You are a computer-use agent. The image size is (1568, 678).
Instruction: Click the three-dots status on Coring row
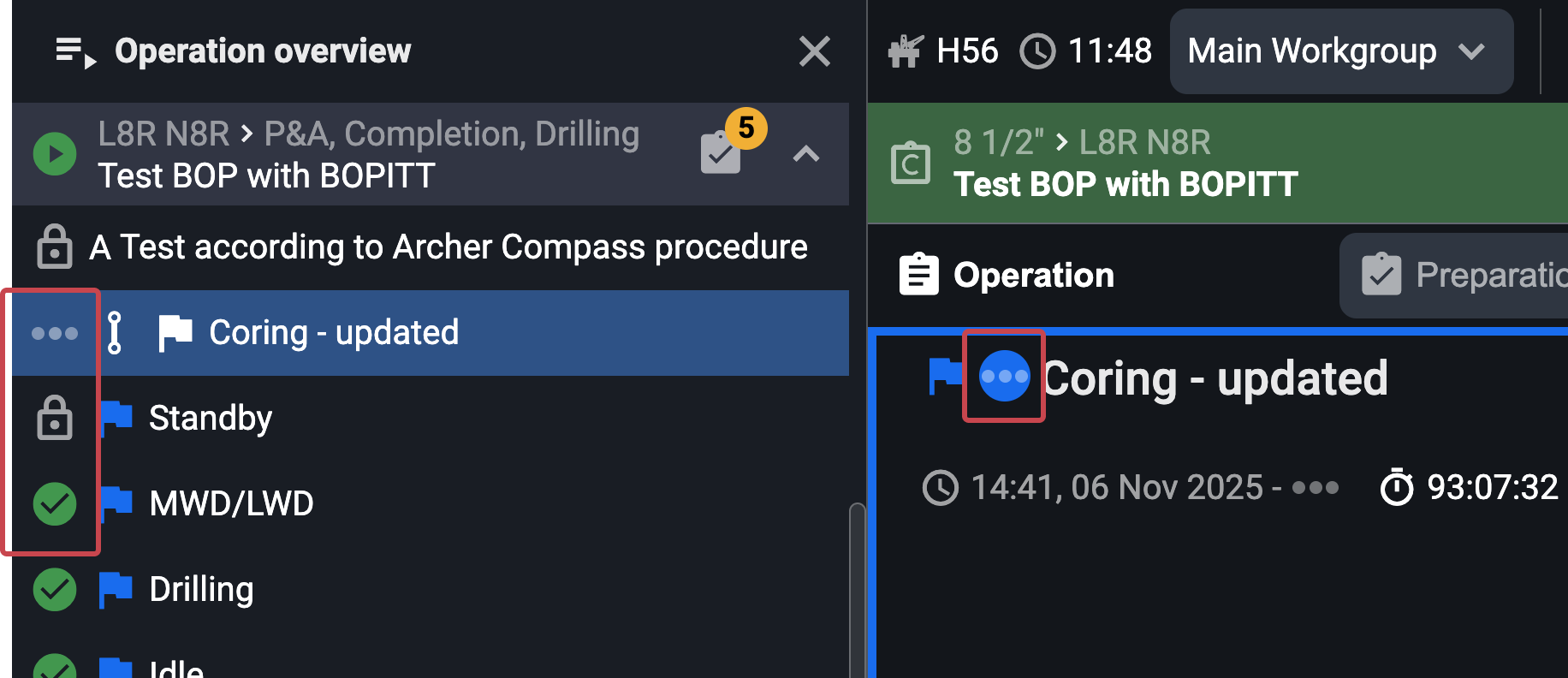(x=55, y=333)
